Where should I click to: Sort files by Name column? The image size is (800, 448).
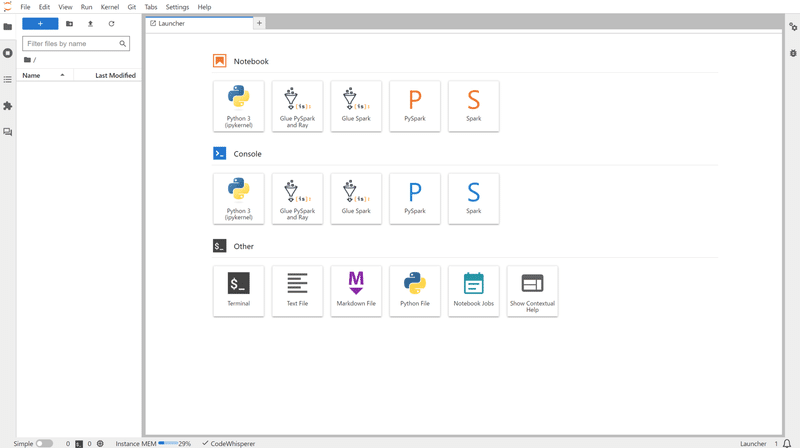(x=45, y=75)
